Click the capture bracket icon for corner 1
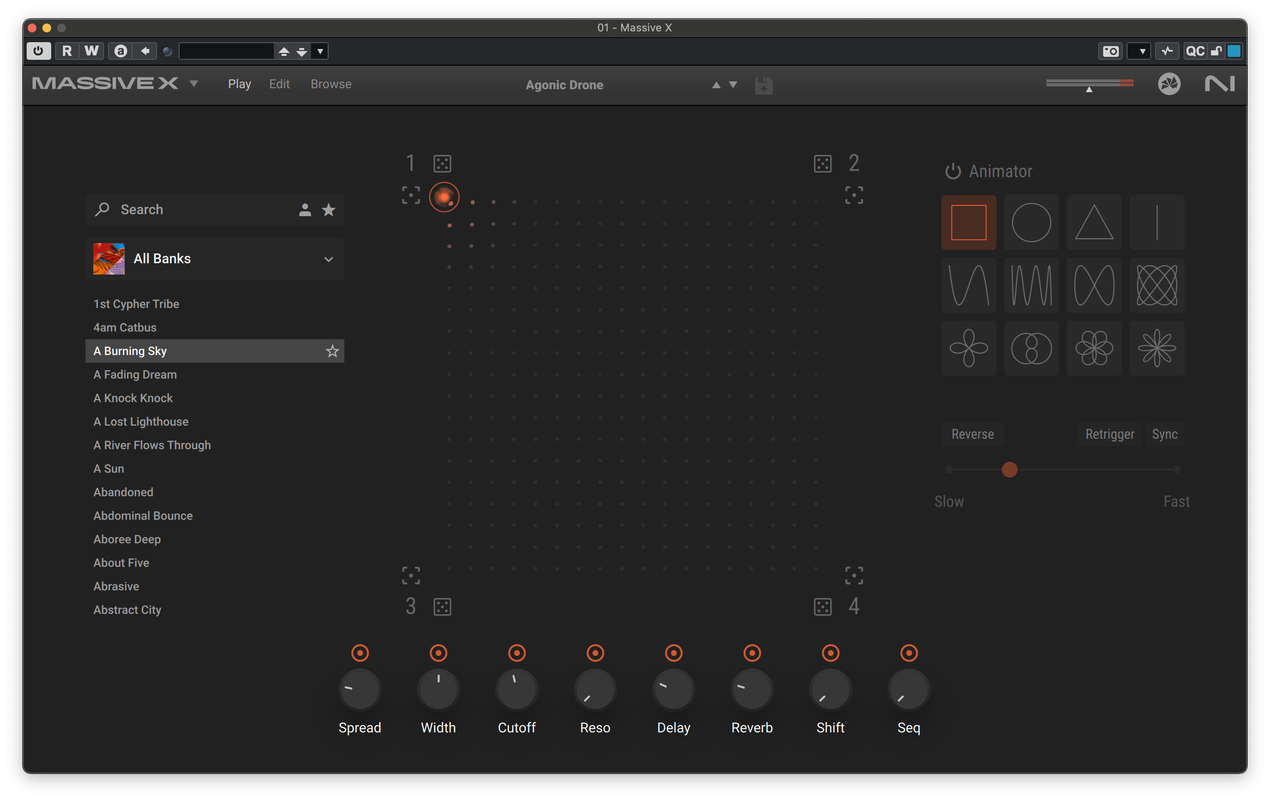 click(x=411, y=195)
